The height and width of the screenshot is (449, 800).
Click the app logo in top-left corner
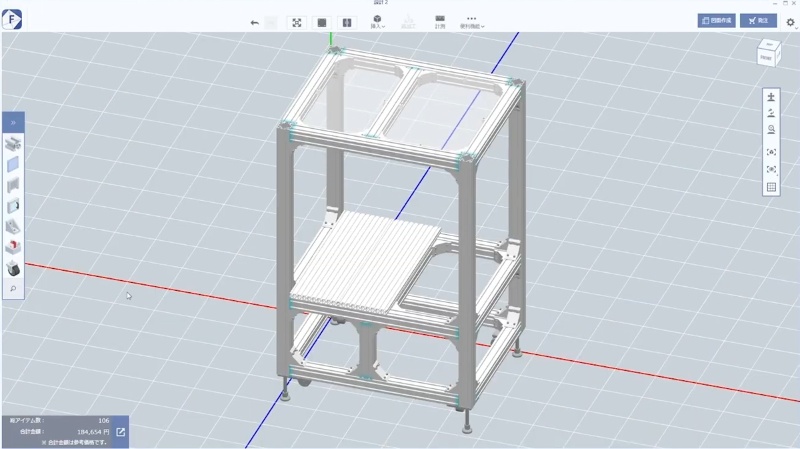[14, 18]
